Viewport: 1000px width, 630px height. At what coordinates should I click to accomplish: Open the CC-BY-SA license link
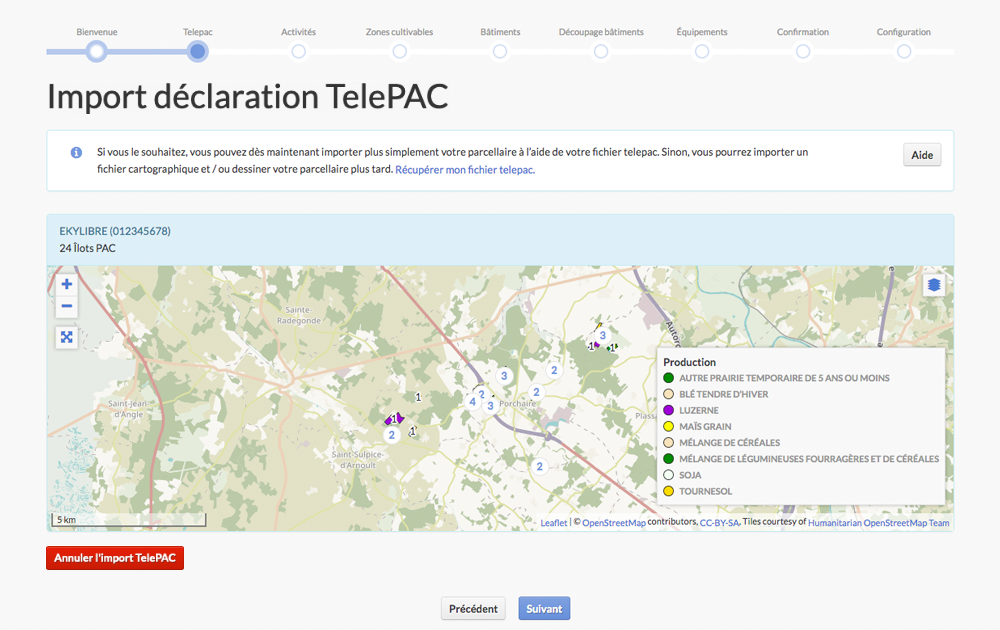pos(719,523)
